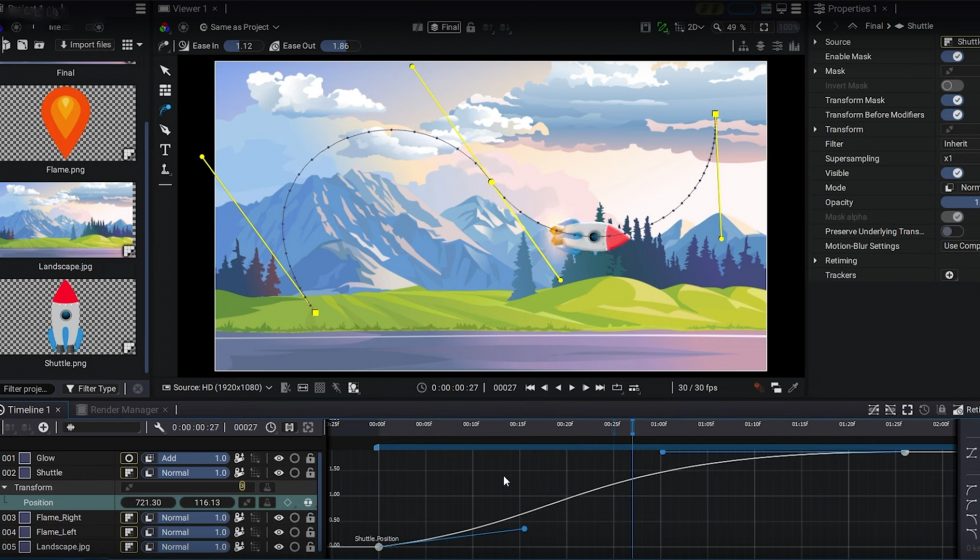
Task: Click the Final breadcrumb in Properties
Action: [874, 26]
